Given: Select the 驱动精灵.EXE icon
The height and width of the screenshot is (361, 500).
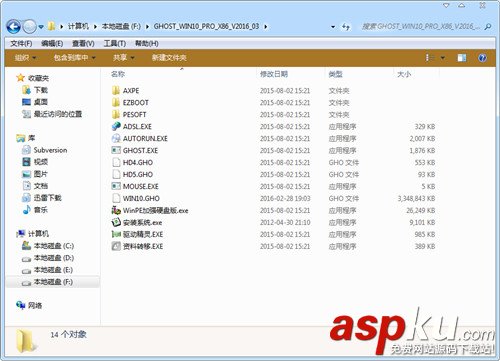Looking at the screenshot, I should point(116,234).
